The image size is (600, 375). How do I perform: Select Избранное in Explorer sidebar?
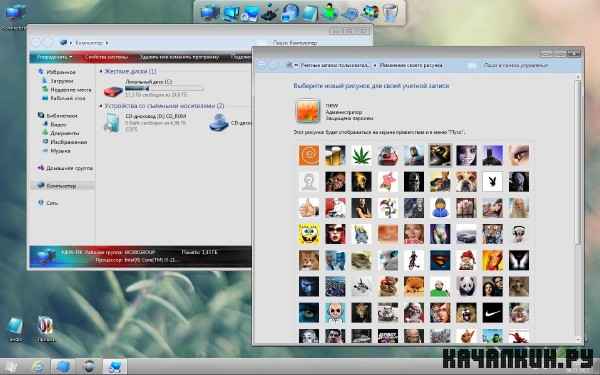tap(61, 72)
